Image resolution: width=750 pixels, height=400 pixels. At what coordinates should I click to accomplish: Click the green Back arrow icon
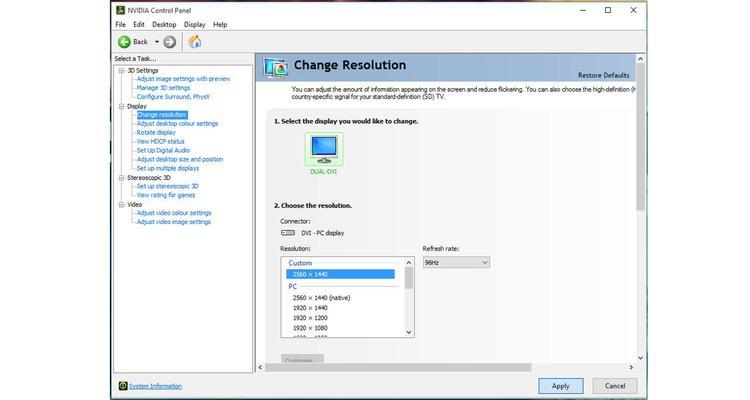coord(125,42)
